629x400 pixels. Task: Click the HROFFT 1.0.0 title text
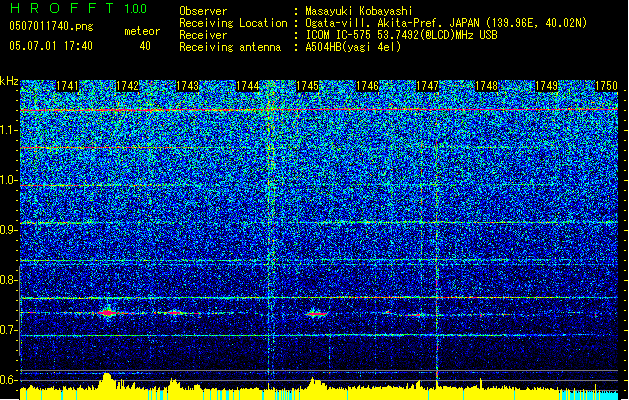click(x=79, y=8)
